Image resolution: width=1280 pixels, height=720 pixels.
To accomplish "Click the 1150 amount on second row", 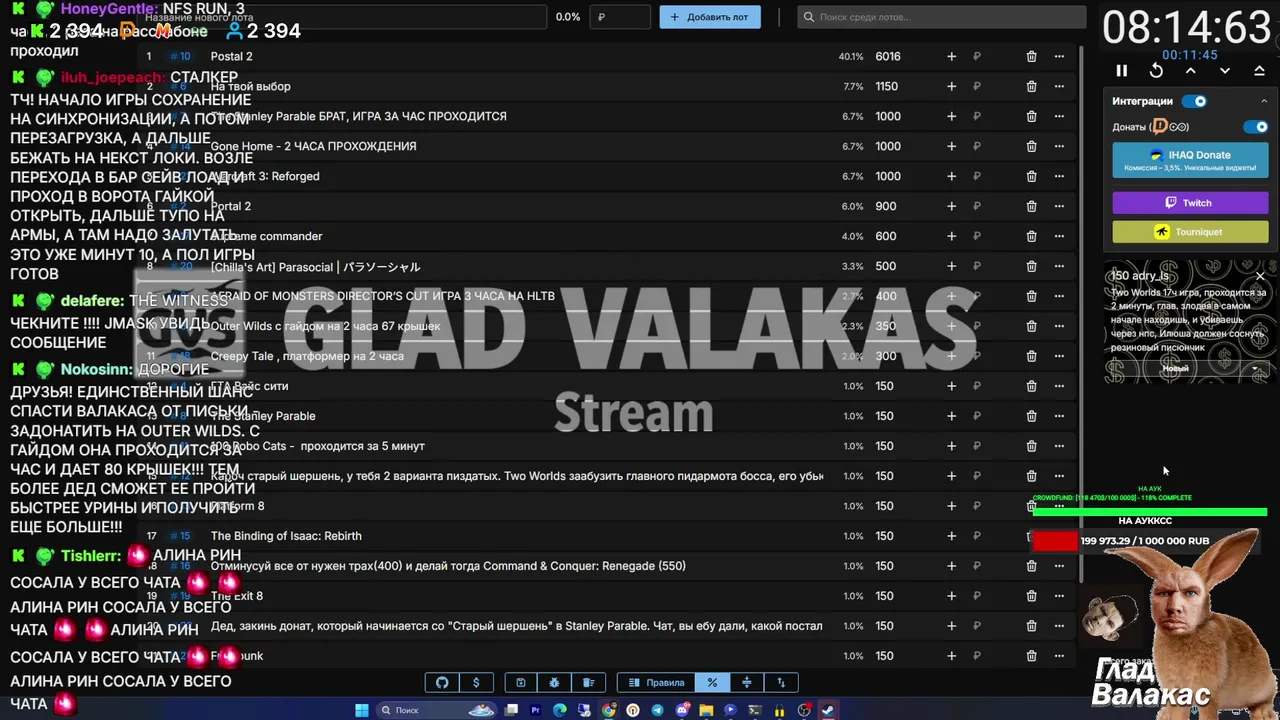I will click(888, 87).
